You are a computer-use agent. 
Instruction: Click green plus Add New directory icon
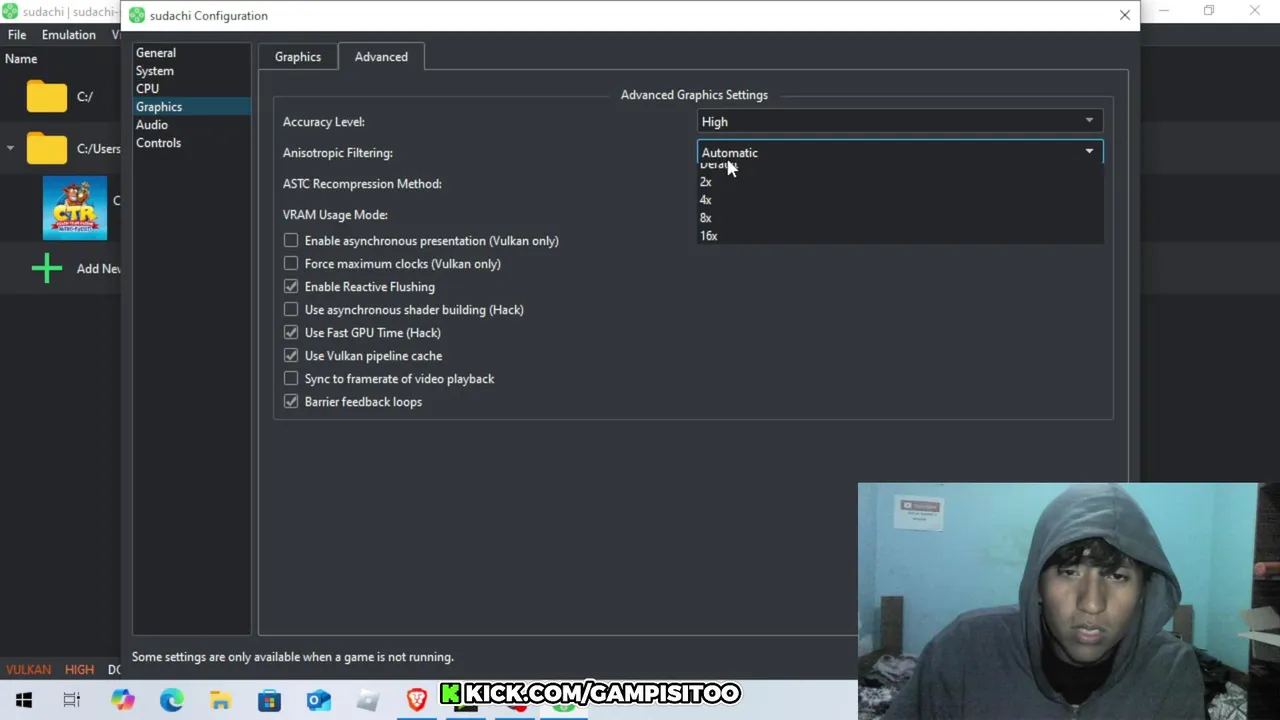[x=47, y=268]
